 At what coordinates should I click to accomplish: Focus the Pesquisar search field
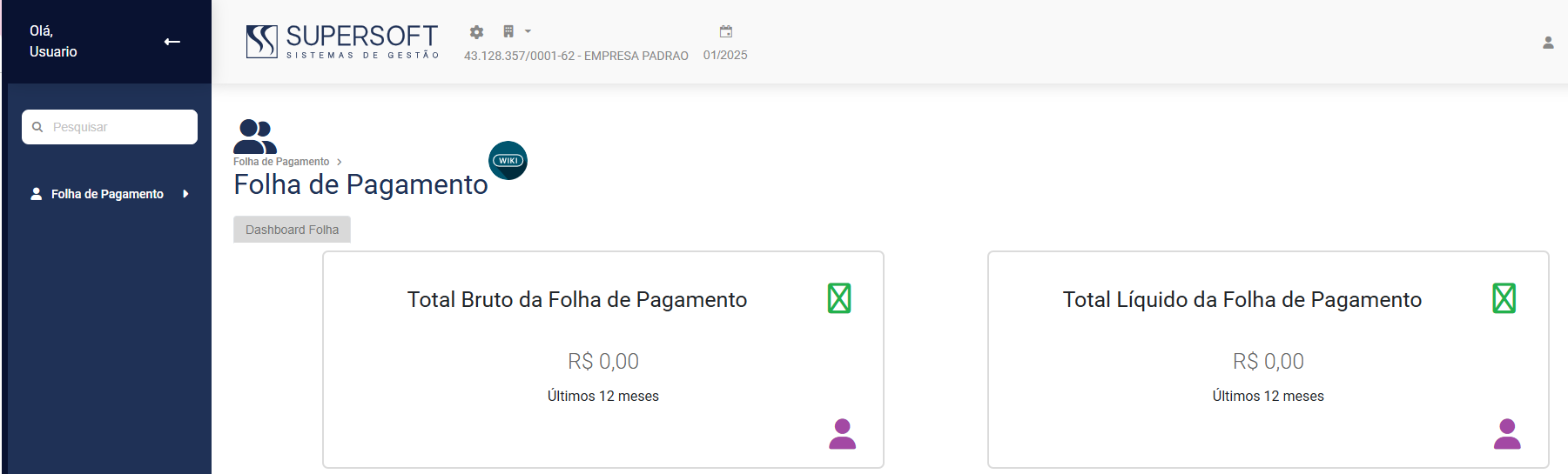tap(119, 127)
